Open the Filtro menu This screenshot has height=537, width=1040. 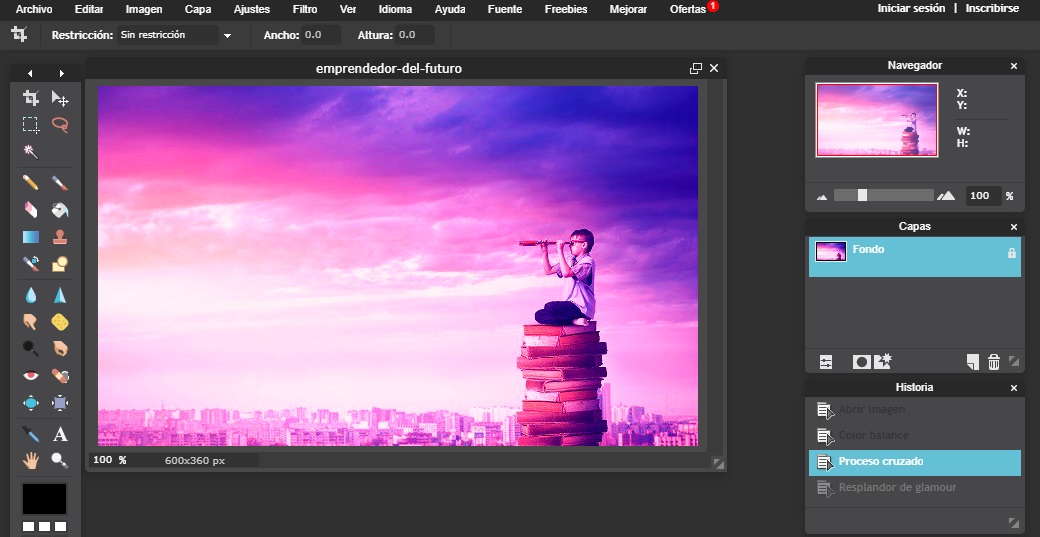pyautogui.click(x=305, y=9)
